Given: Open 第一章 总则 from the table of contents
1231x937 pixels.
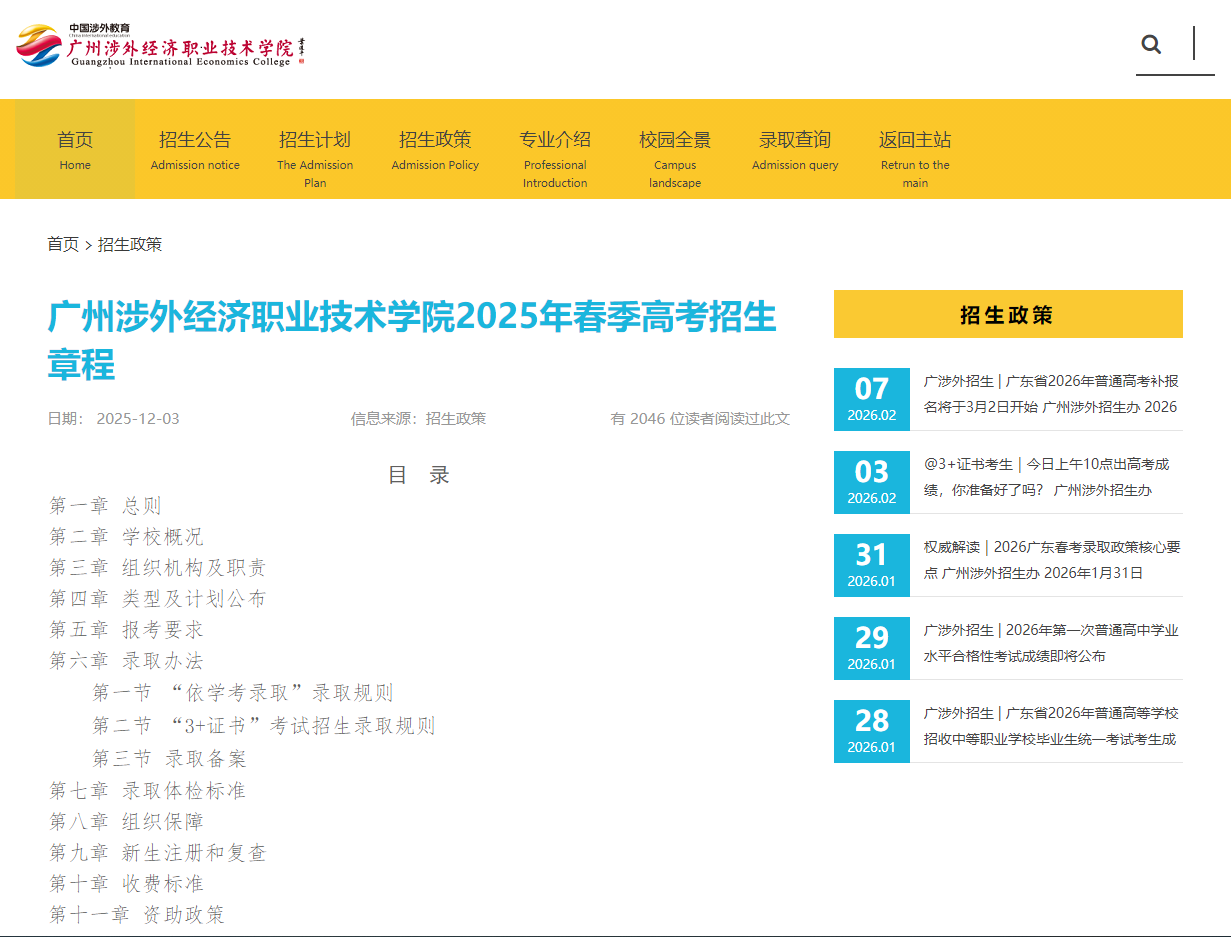Looking at the screenshot, I should pyautogui.click(x=106, y=505).
